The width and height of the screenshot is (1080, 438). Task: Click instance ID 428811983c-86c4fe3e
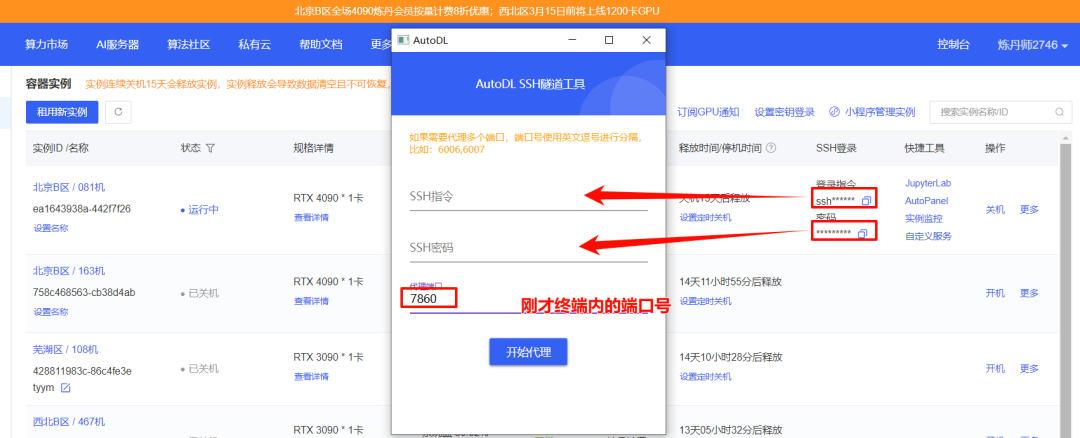click(82, 371)
